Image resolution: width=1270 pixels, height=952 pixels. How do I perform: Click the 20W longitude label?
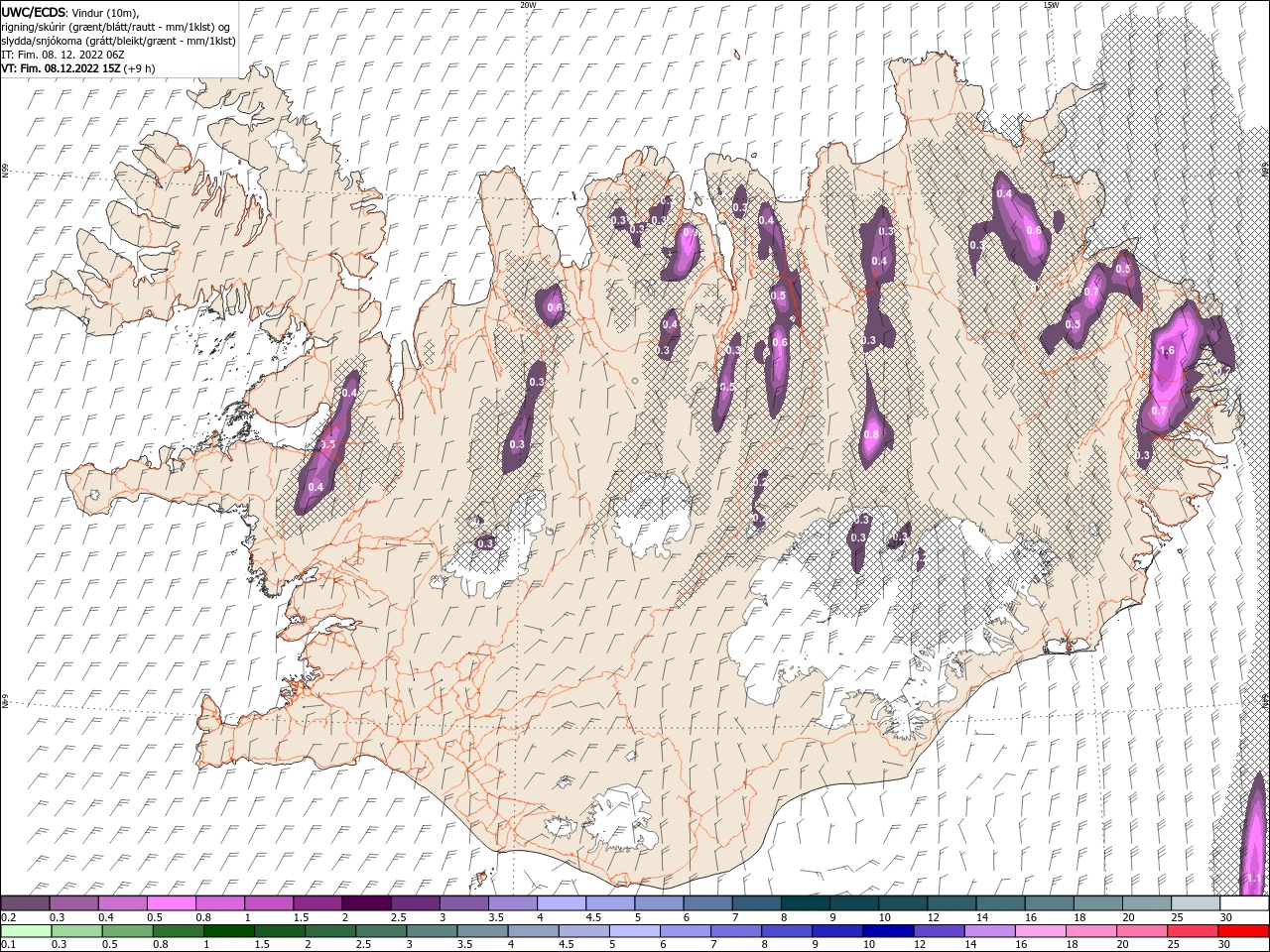click(x=528, y=5)
